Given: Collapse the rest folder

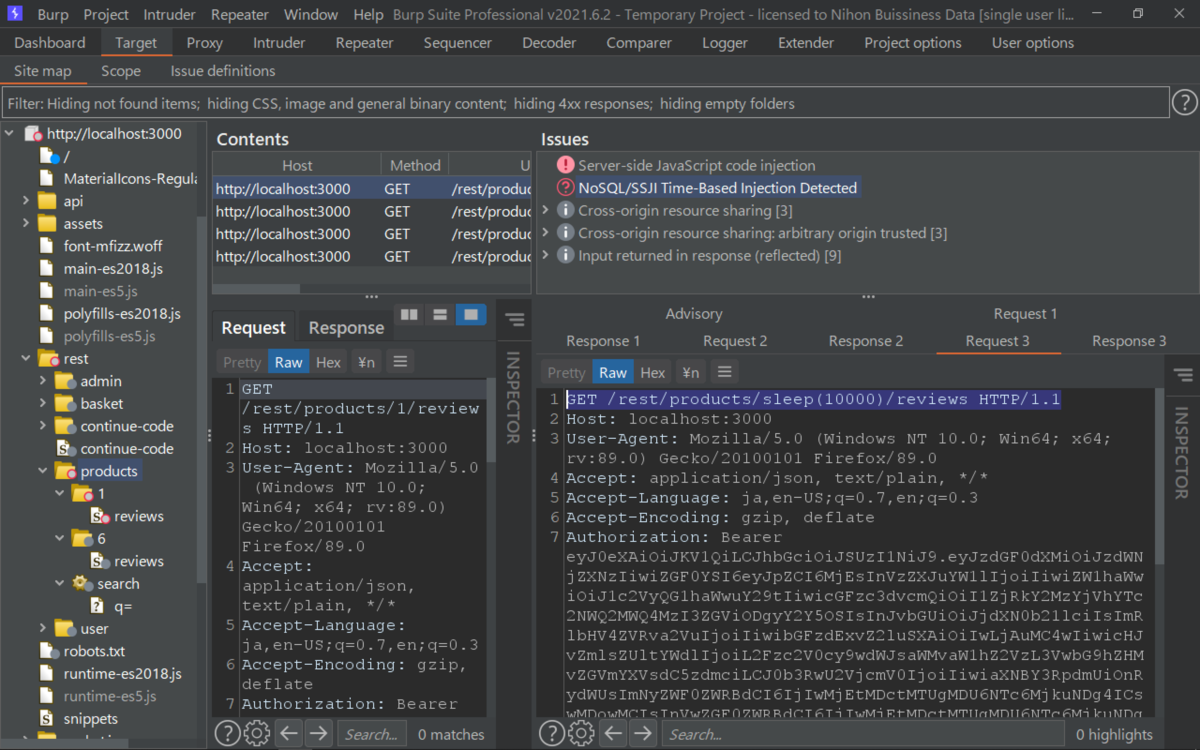Looking at the screenshot, I should (27, 358).
